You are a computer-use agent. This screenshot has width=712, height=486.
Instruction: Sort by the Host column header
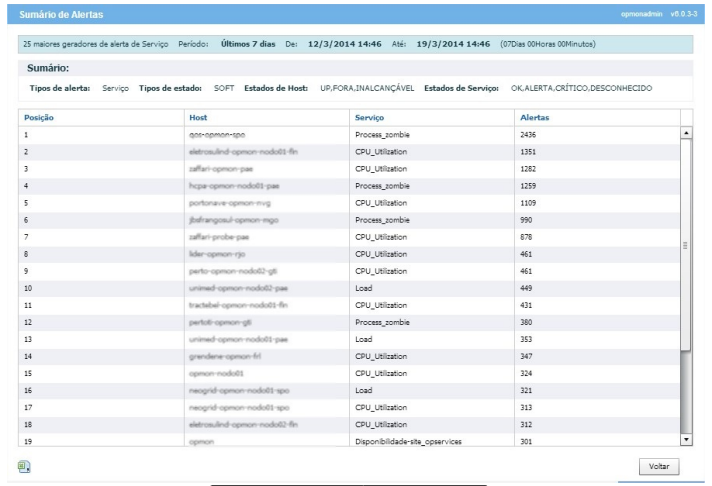tap(198, 117)
